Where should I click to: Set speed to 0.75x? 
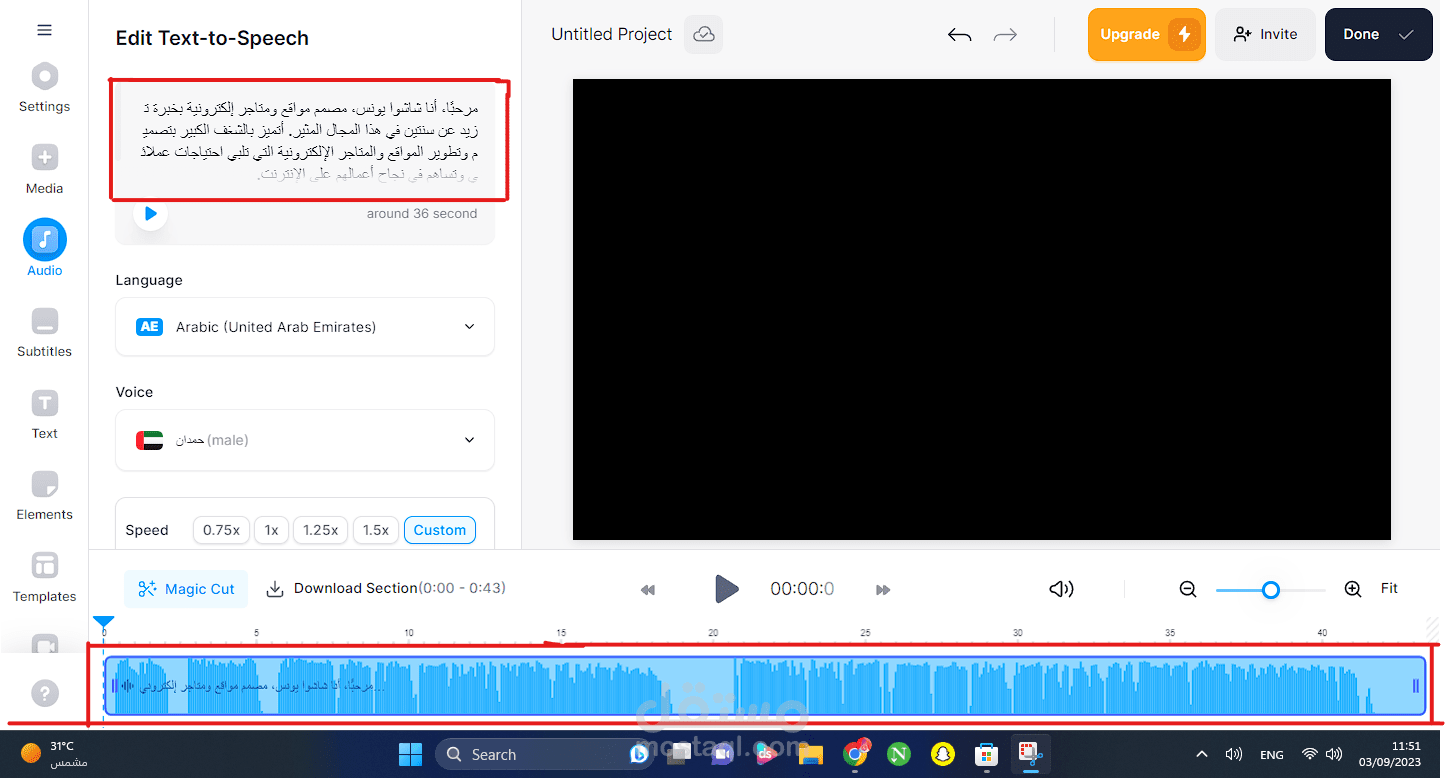[x=221, y=530]
